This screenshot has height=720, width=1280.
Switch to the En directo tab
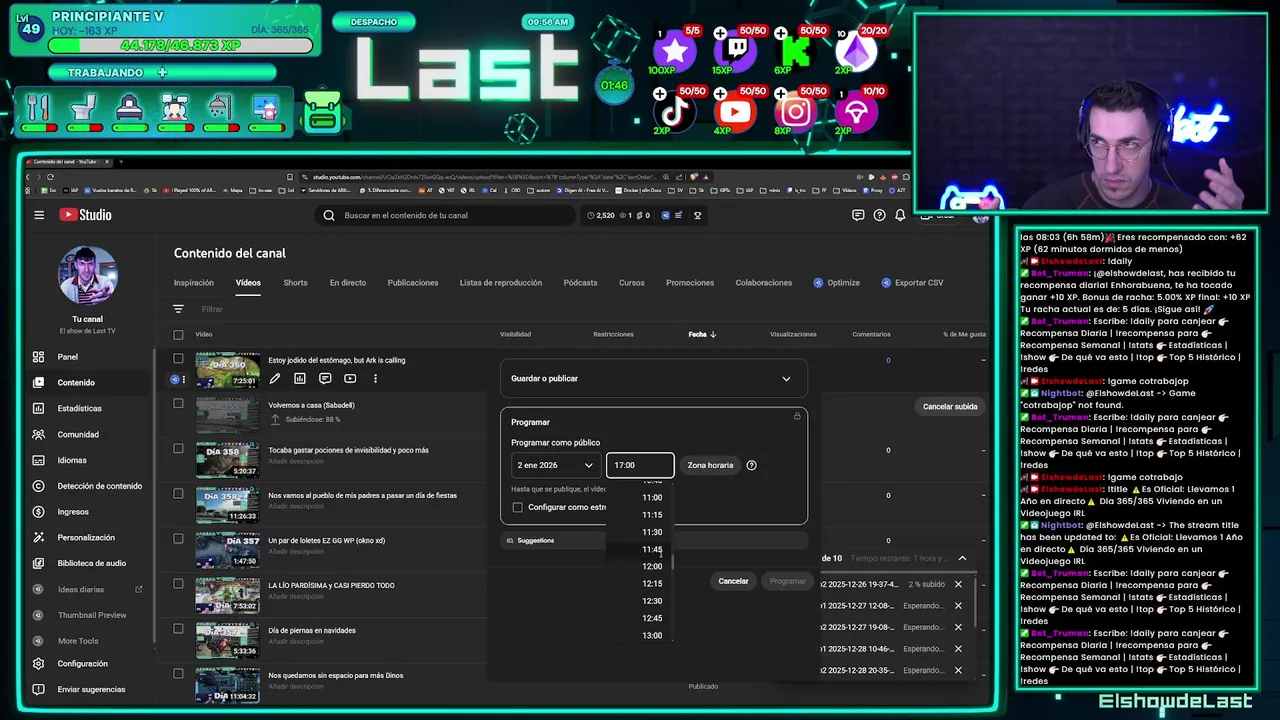coord(348,283)
